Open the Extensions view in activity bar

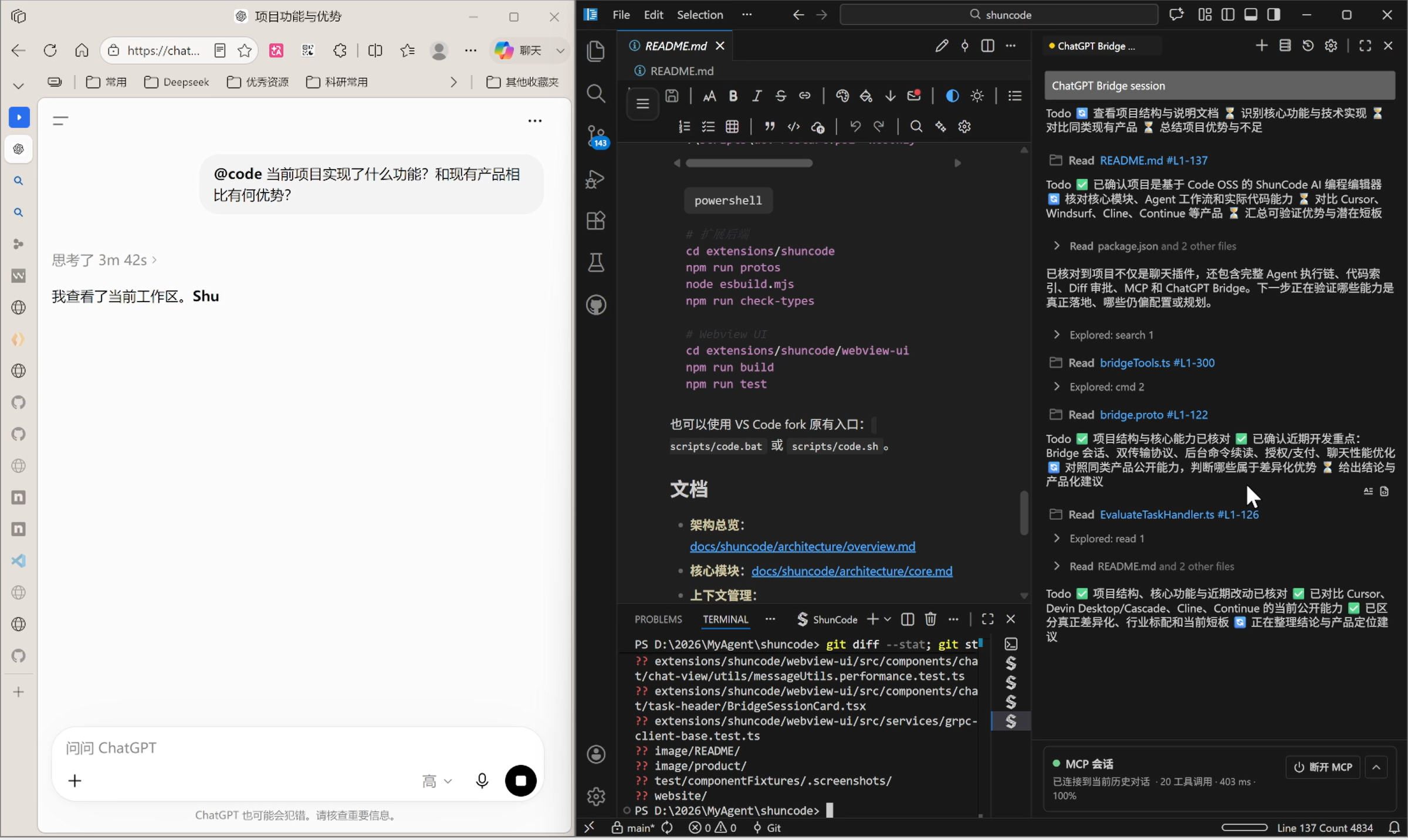(x=596, y=221)
